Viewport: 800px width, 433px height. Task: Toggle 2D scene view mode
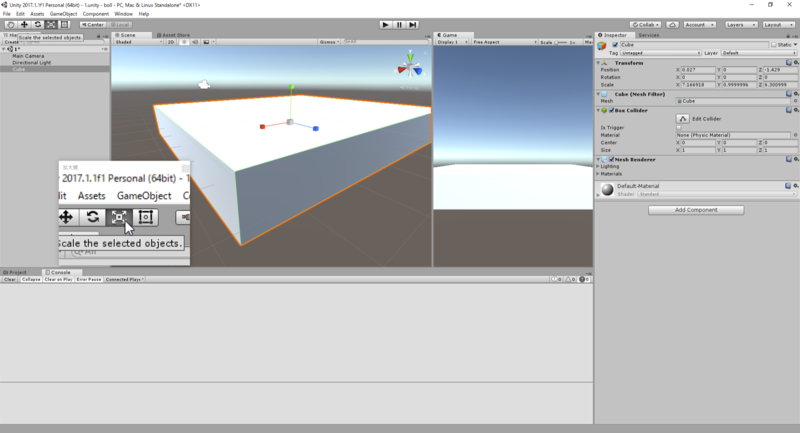pos(171,42)
